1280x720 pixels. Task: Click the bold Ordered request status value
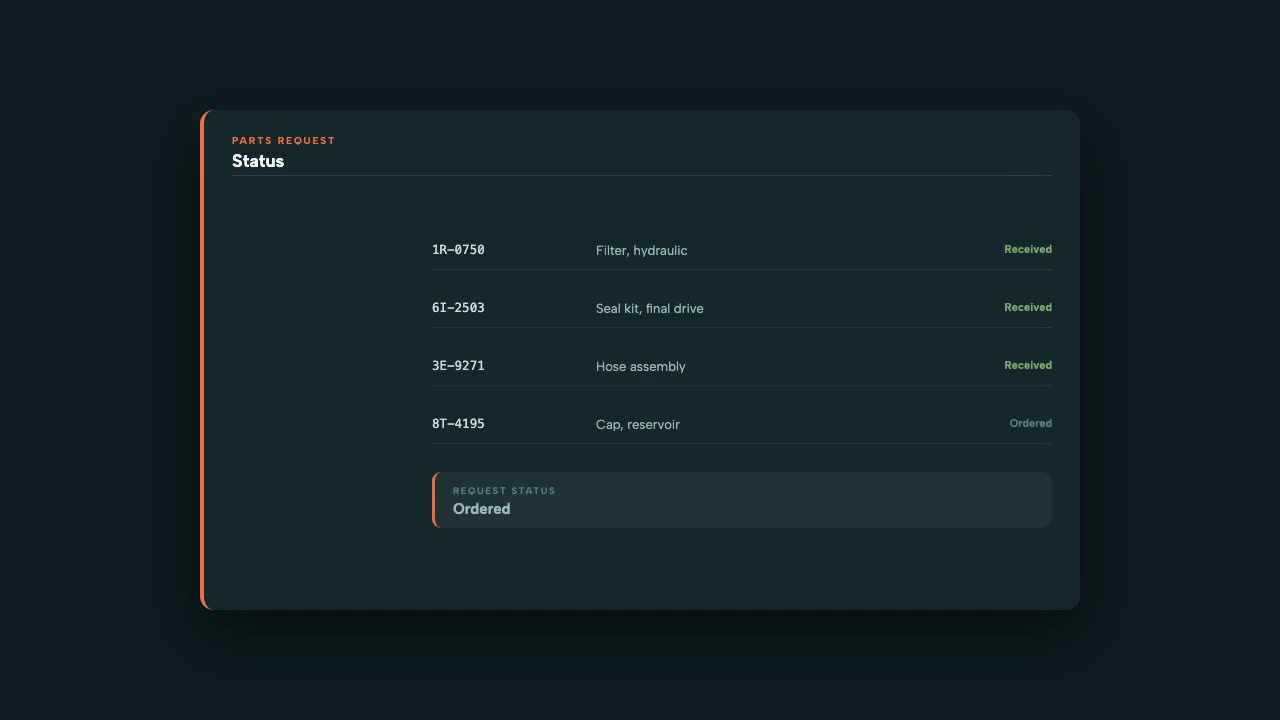pos(481,509)
